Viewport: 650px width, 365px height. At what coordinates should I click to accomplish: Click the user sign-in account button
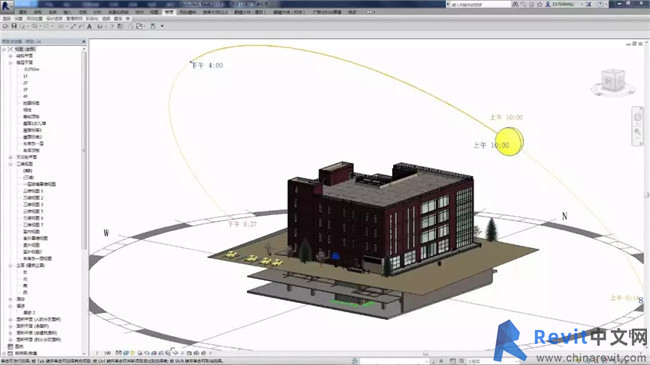(x=561, y=5)
